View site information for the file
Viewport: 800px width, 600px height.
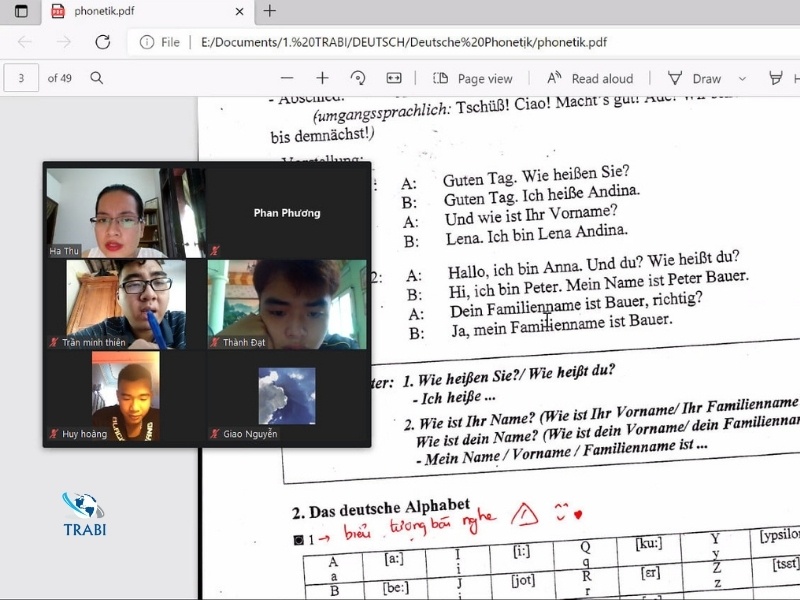147,42
